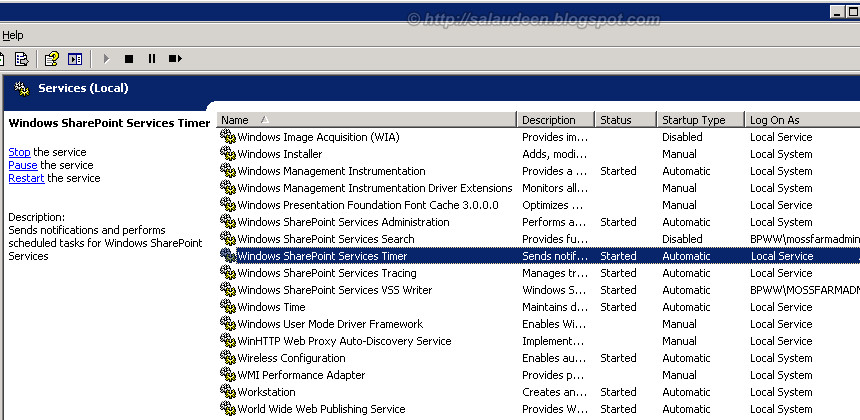Viewport: 860px width, 420px height.
Task: Click the gear icon for World Wide Web Publishing
Action: [228, 408]
